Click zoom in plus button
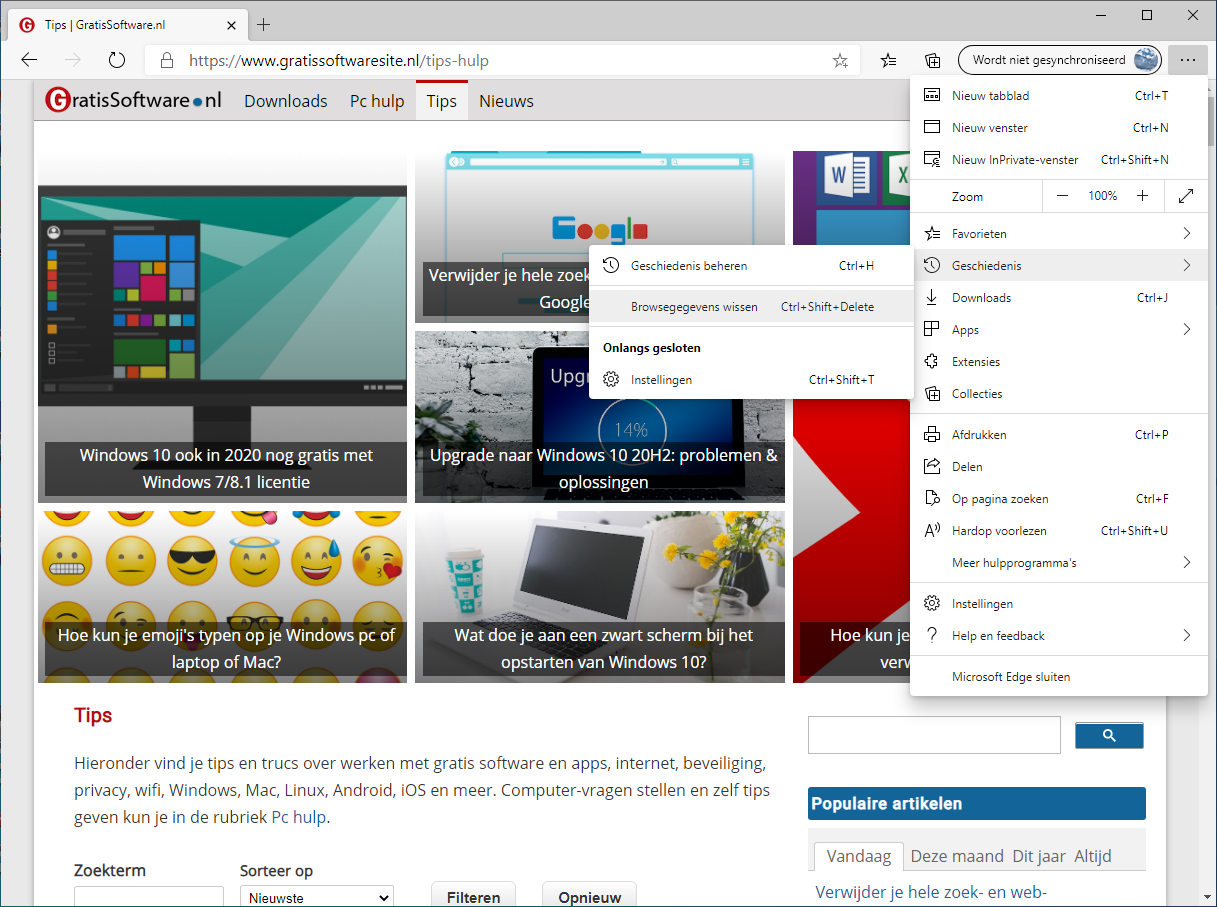 click(1143, 196)
